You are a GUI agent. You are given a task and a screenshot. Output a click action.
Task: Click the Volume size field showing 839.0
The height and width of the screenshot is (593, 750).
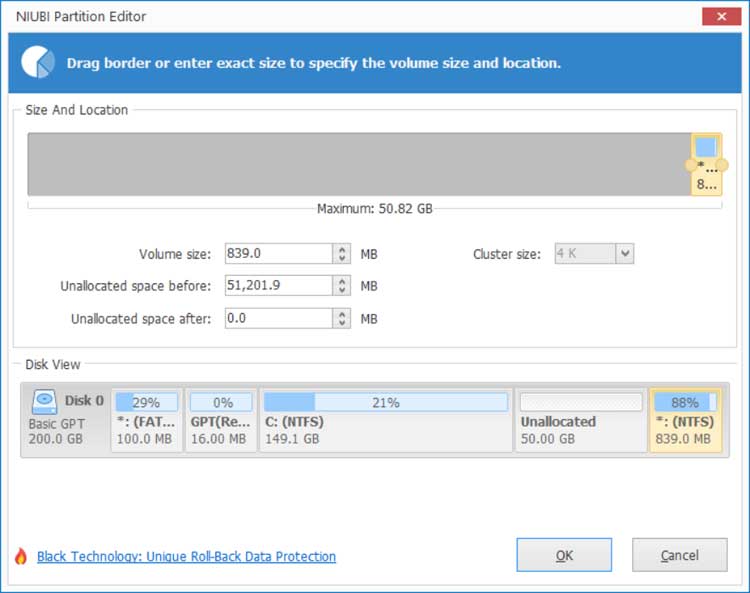click(x=279, y=253)
